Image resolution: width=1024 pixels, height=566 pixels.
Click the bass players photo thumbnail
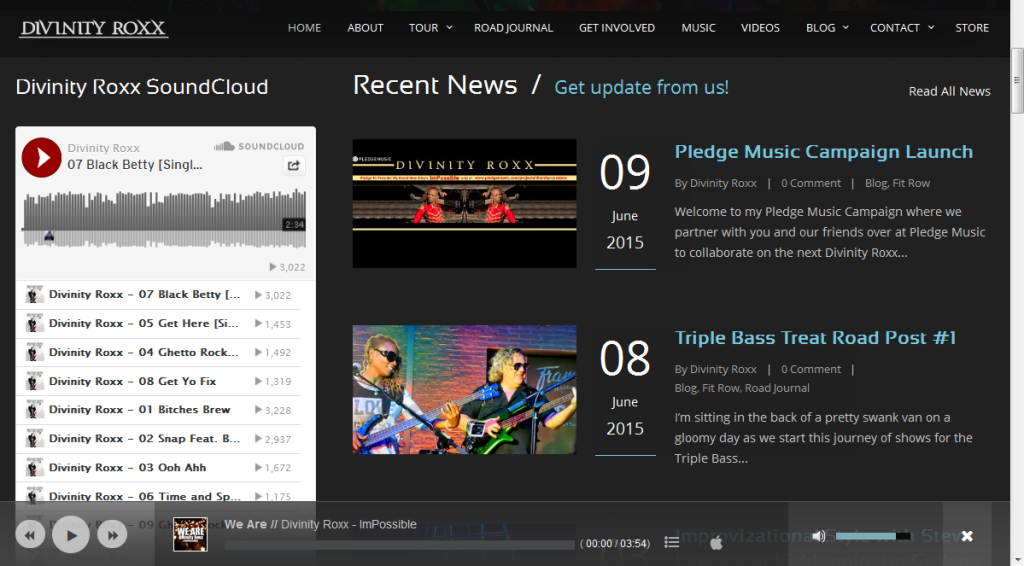[x=464, y=390]
